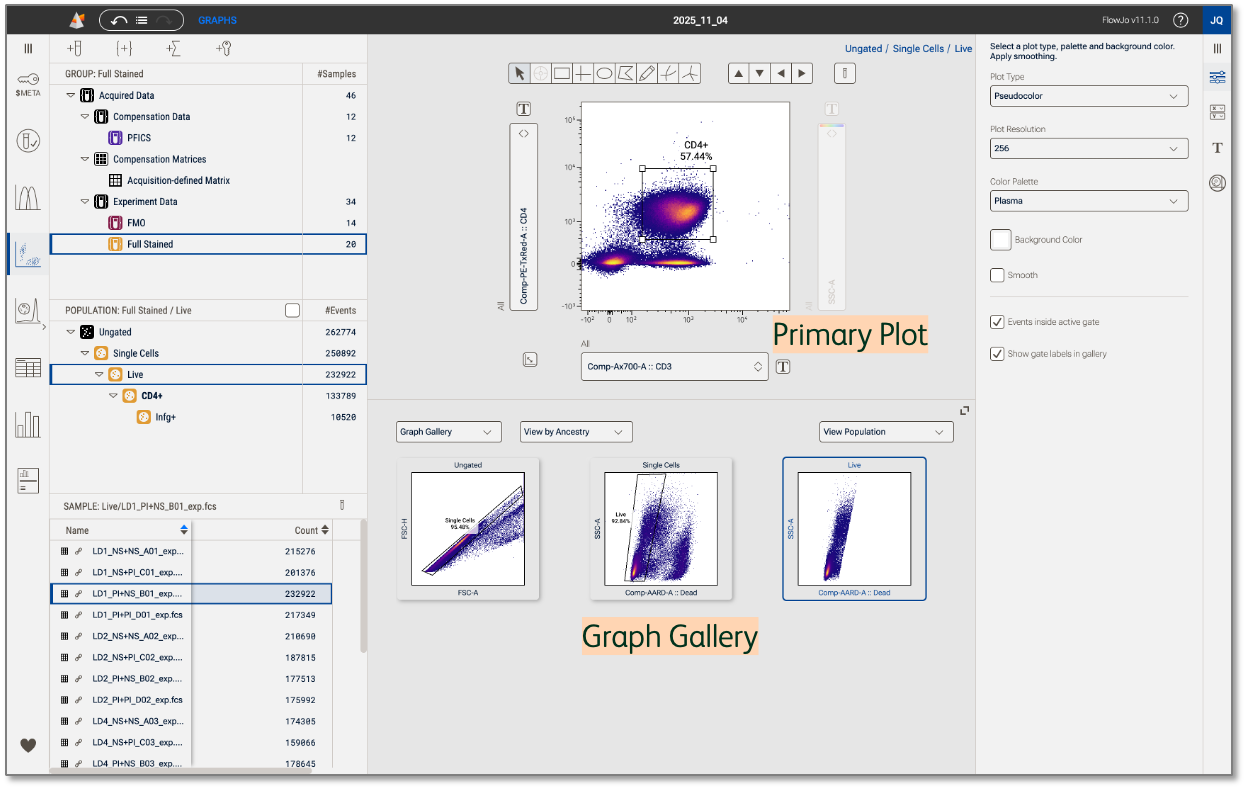Click the Background Color swatch

pyautogui.click(x=1000, y=240)
